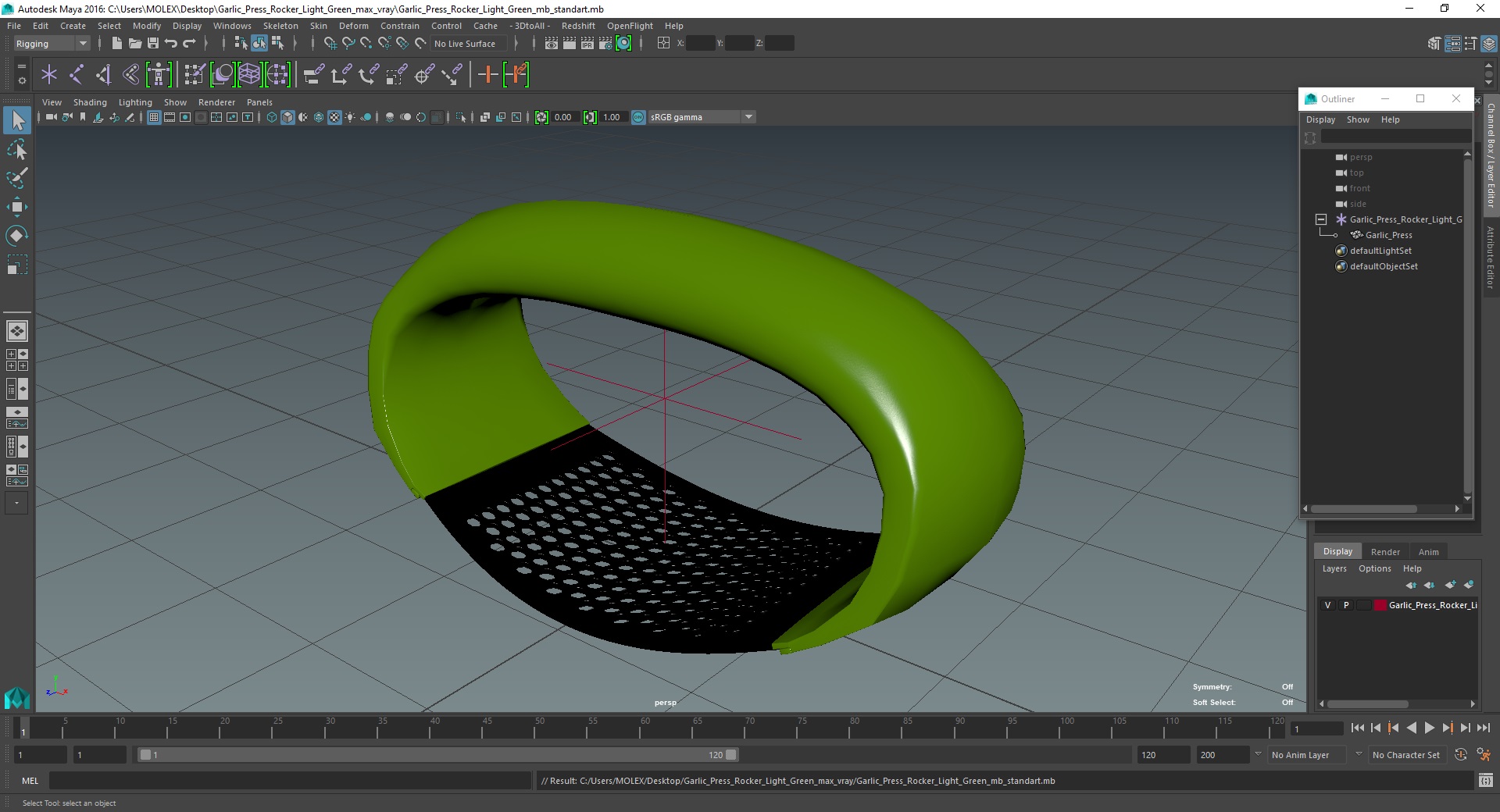
Task: Click the Undo arrow icon
Action: coord(170,44)
